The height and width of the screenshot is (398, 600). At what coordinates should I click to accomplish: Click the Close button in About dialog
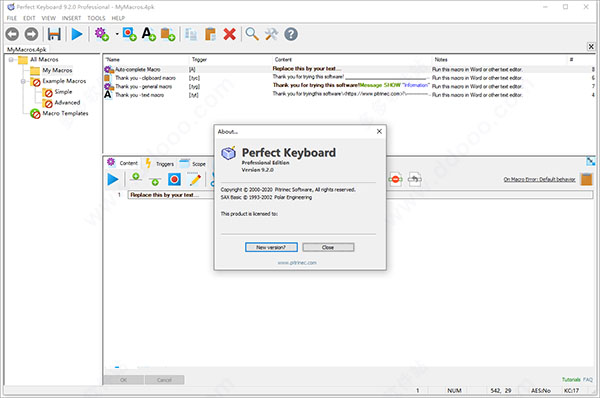point(328,247)
